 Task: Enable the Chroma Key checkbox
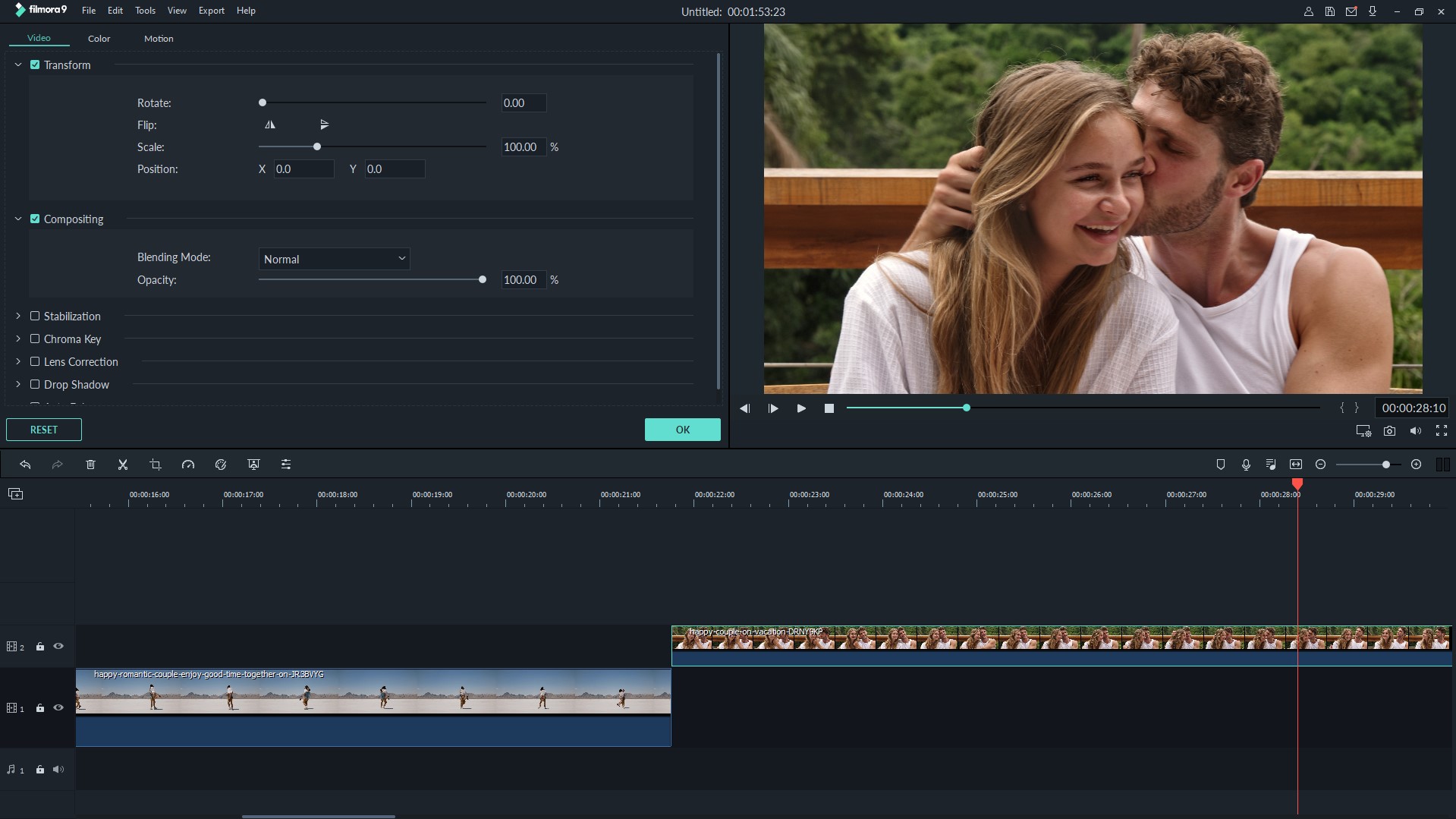click(35, 339)
